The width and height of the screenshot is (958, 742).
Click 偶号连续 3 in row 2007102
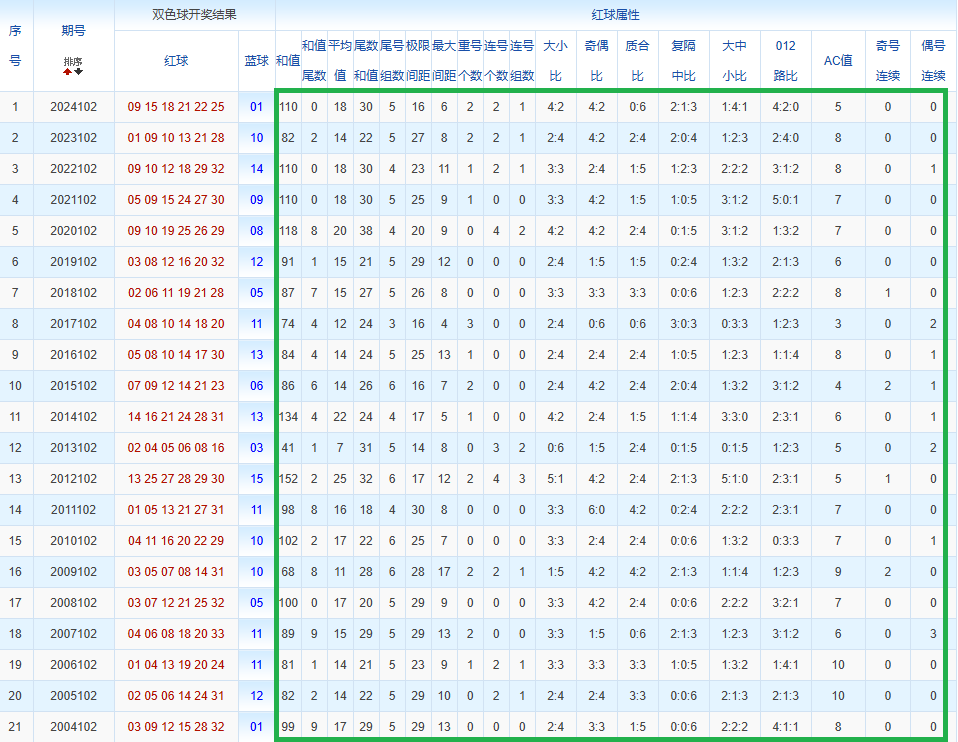tap(933, 634)
